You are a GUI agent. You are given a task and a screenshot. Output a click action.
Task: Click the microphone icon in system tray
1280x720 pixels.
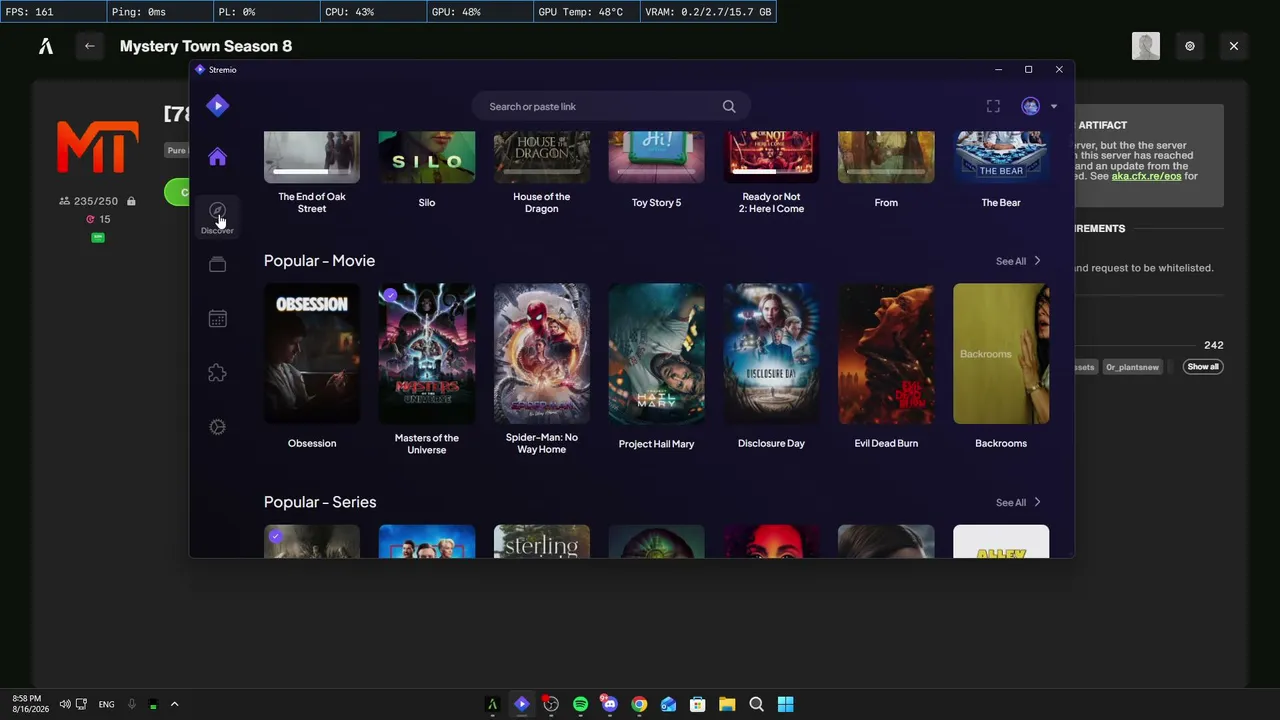click(131, 704)
